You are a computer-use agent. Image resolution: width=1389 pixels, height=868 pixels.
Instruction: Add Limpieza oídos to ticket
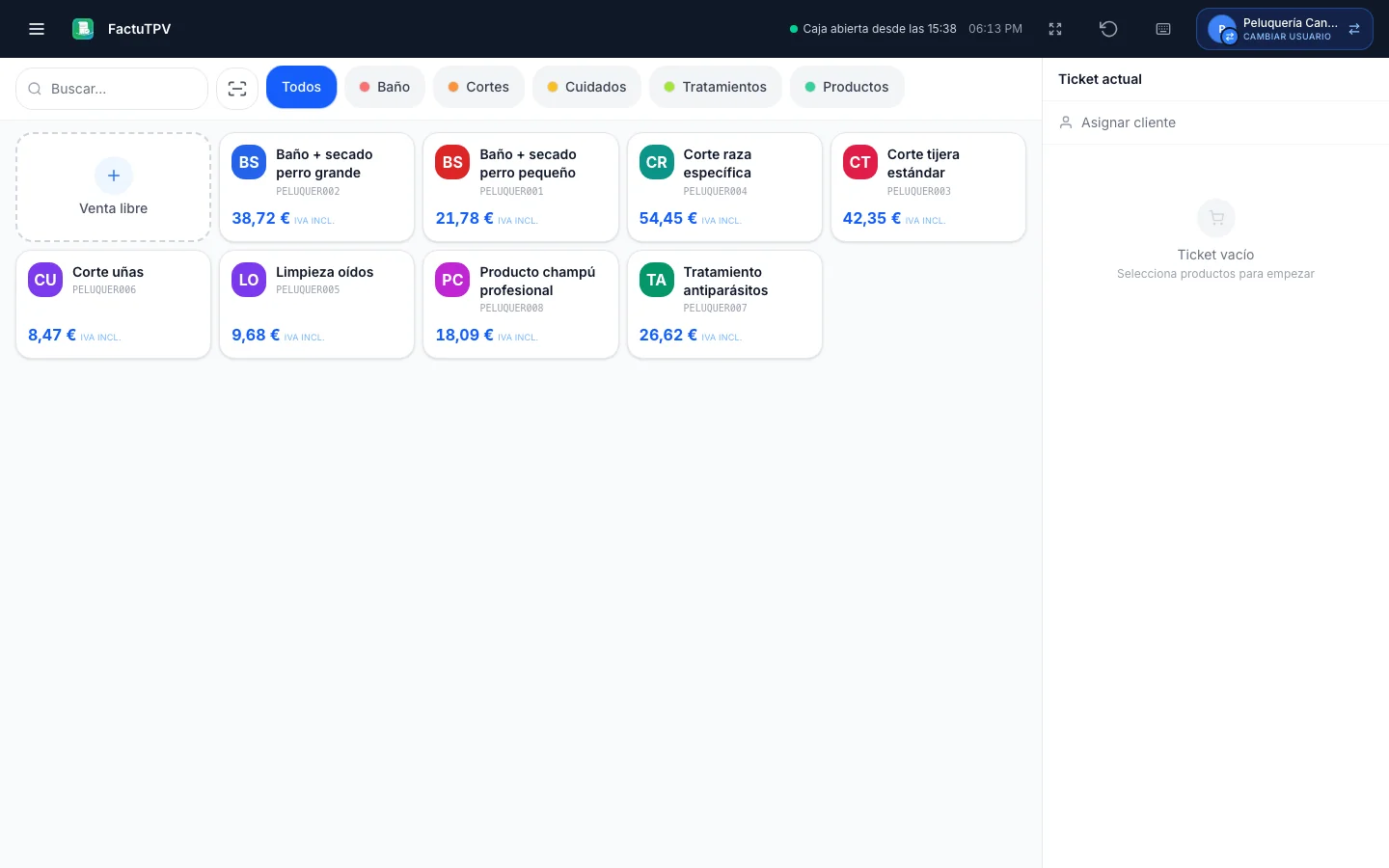pos(317,305)
